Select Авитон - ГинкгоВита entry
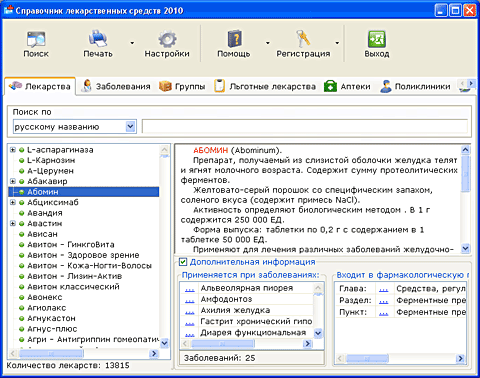 tap(71, 245)
